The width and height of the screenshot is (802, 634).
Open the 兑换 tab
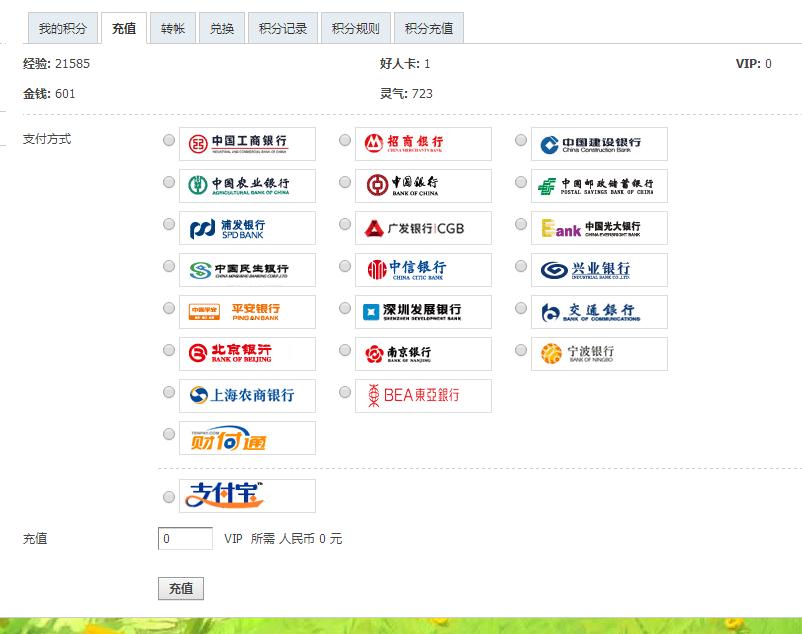point(222,29)
